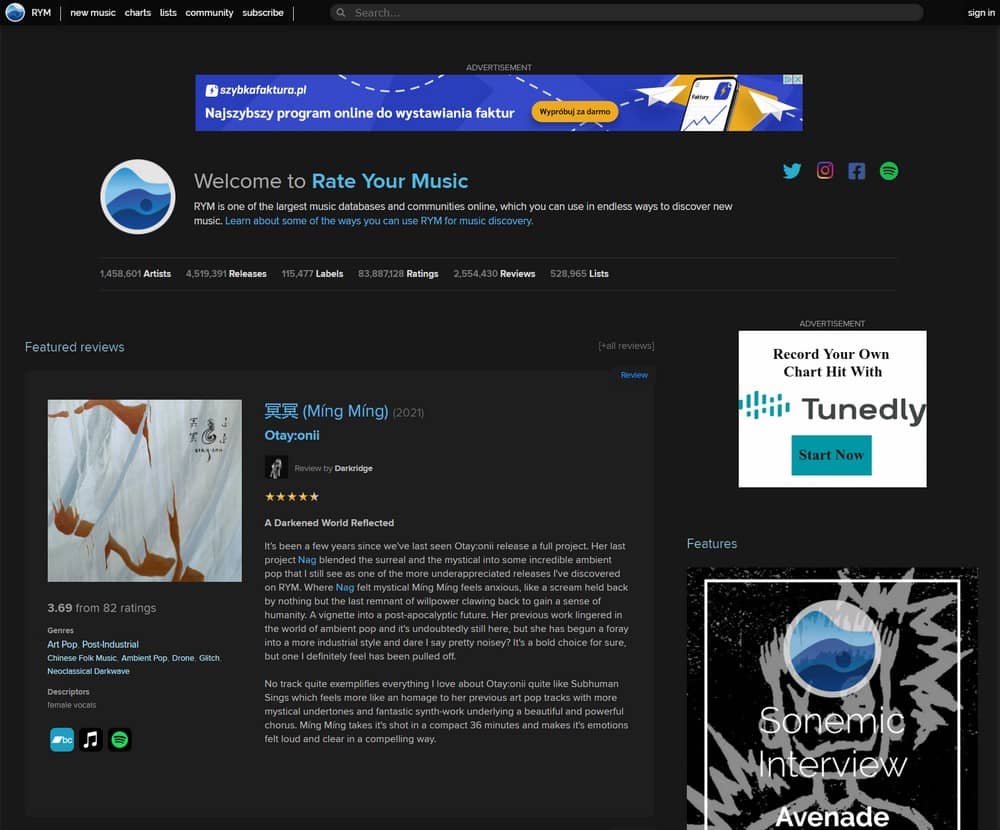Click the Rate Your Music heading link
1000x830 pixels.
pos(390,181)
